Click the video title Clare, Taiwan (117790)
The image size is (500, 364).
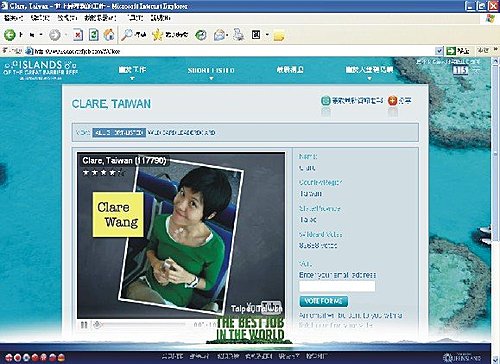coord(124,161)
